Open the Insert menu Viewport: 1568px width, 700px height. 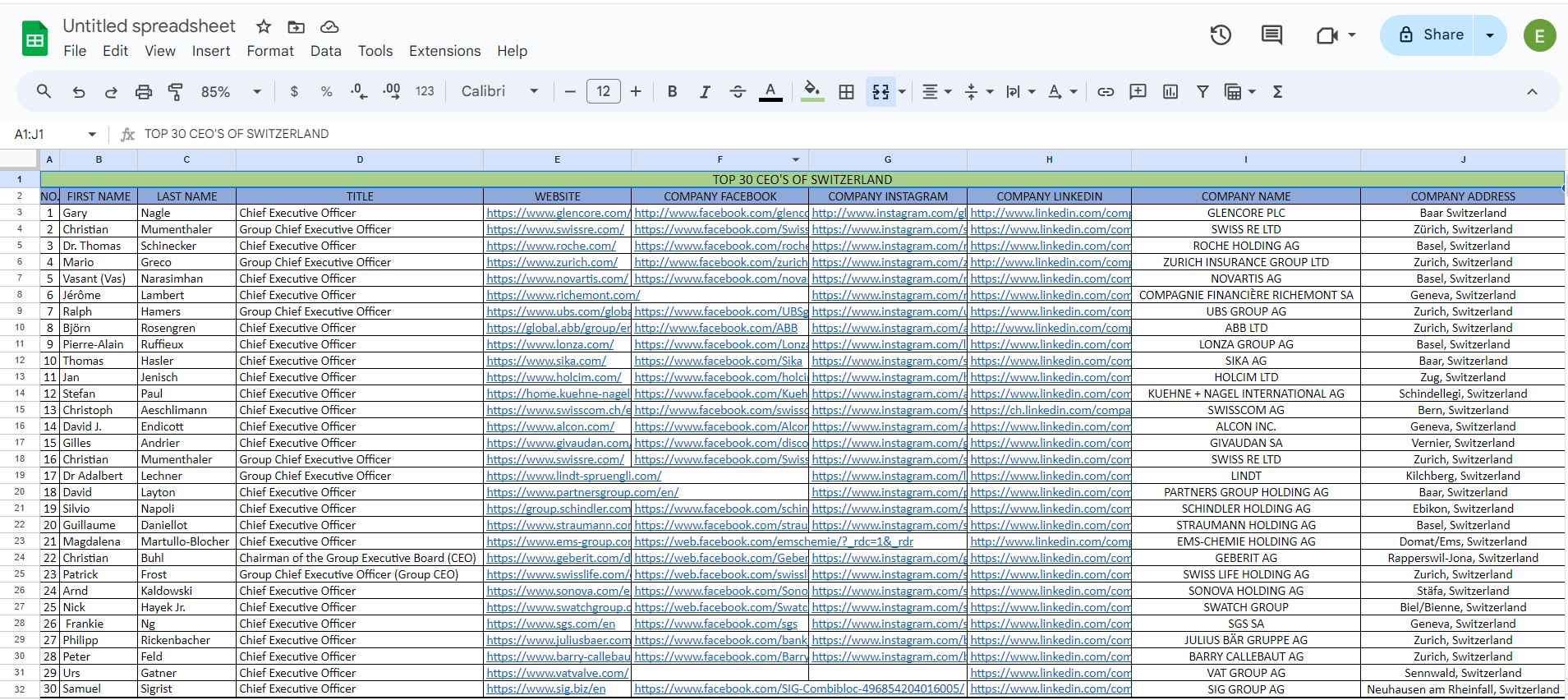(211, 51)
